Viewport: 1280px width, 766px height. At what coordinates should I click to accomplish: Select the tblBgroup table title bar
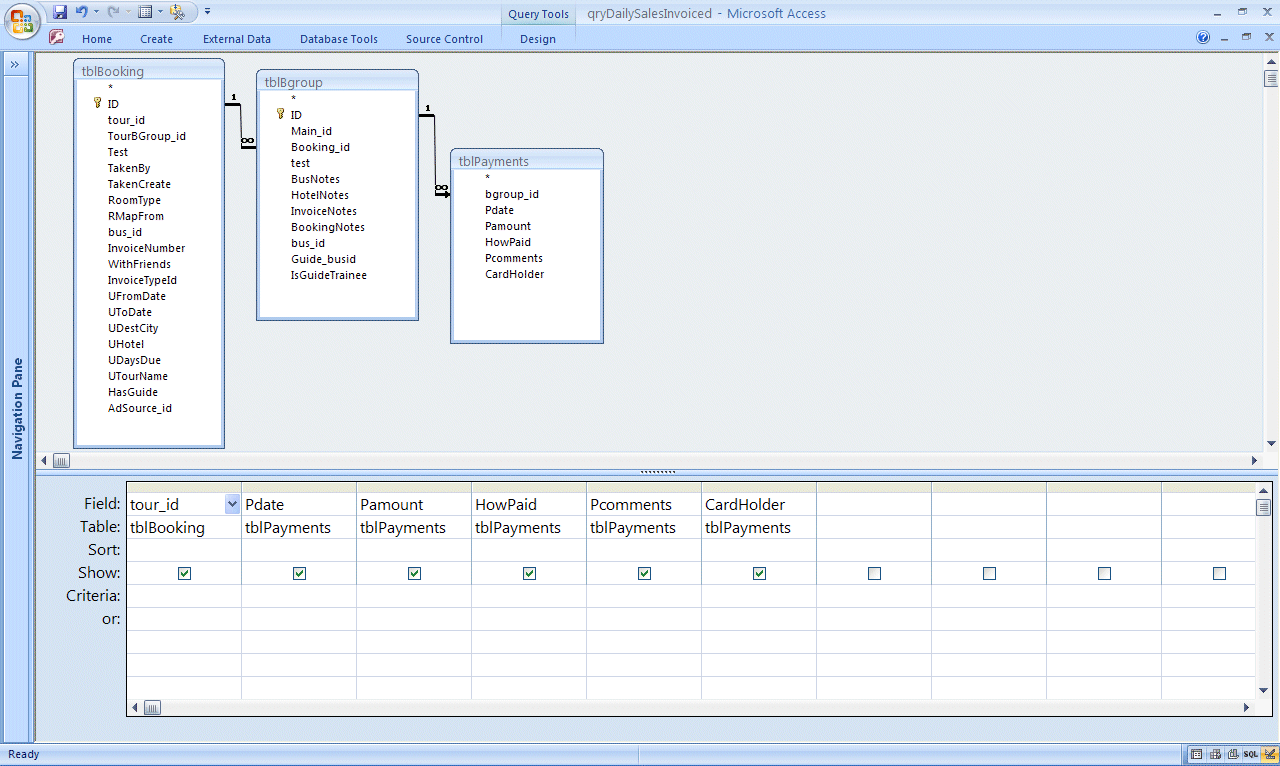pyautogui.click(x=337, y=82)
